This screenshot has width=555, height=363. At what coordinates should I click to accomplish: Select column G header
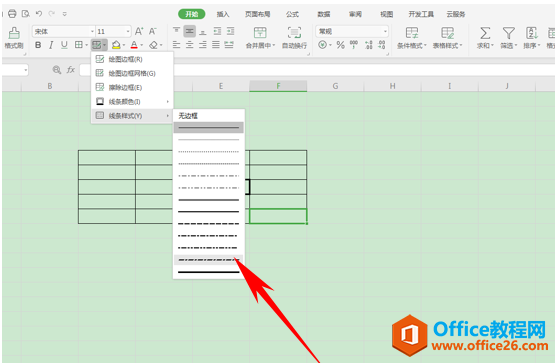335,86
